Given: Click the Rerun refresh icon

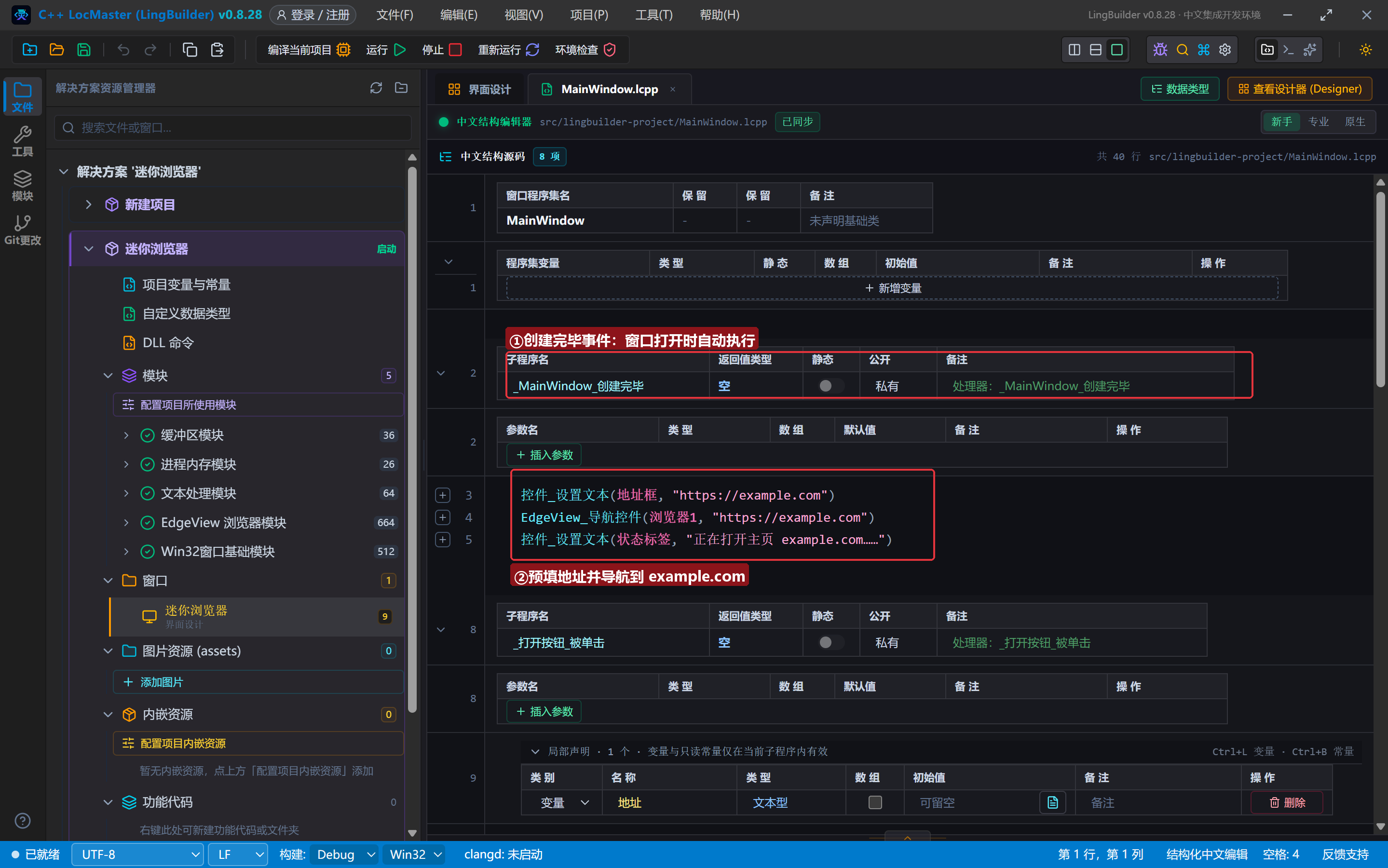Looking at the screenshot, I should [x=532, y=50].
